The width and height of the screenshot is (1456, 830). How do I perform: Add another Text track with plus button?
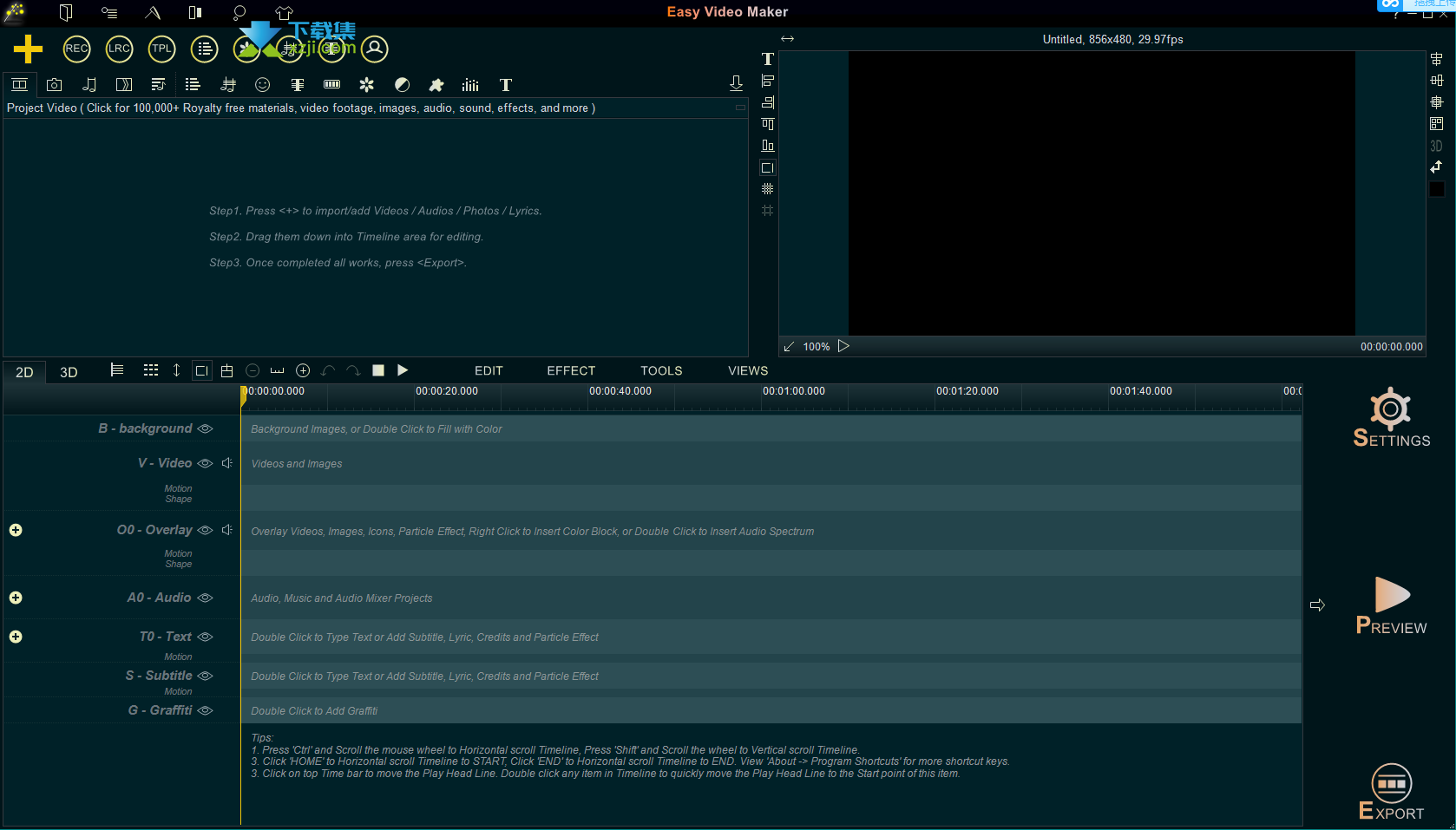pyautogui.click(x=16, y=637)
